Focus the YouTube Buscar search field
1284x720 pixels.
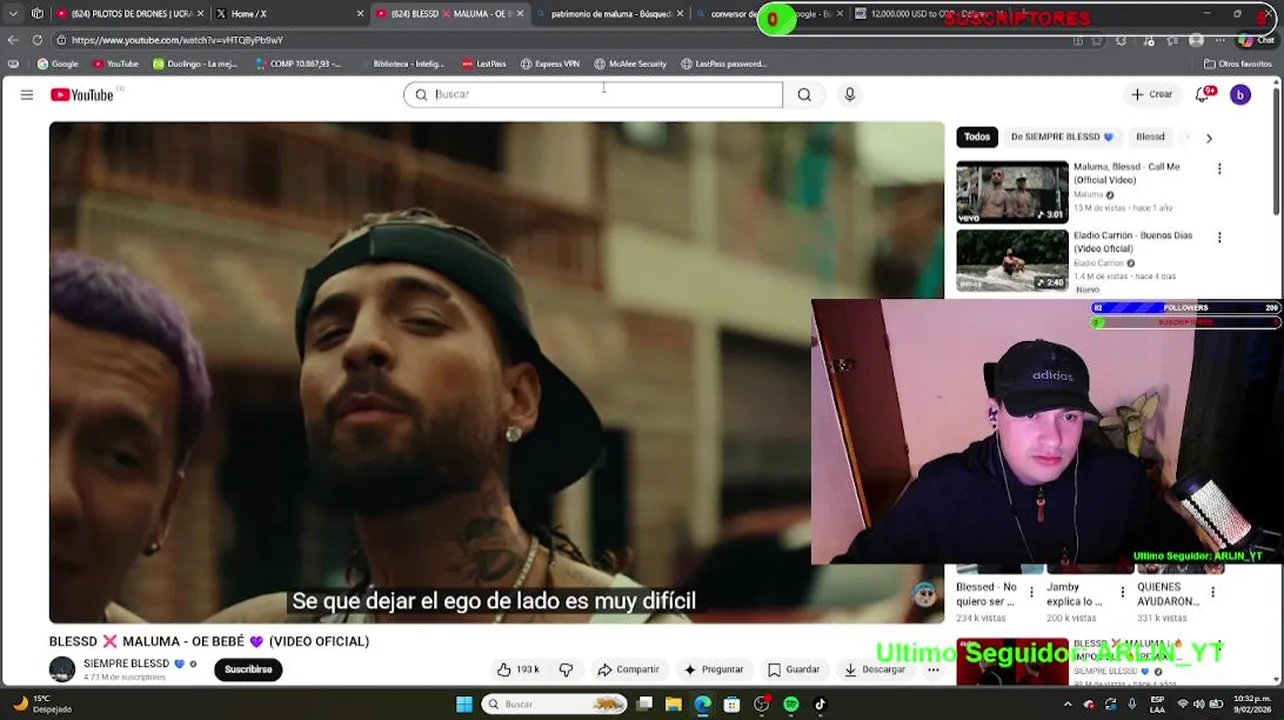[x=593, y=94]
